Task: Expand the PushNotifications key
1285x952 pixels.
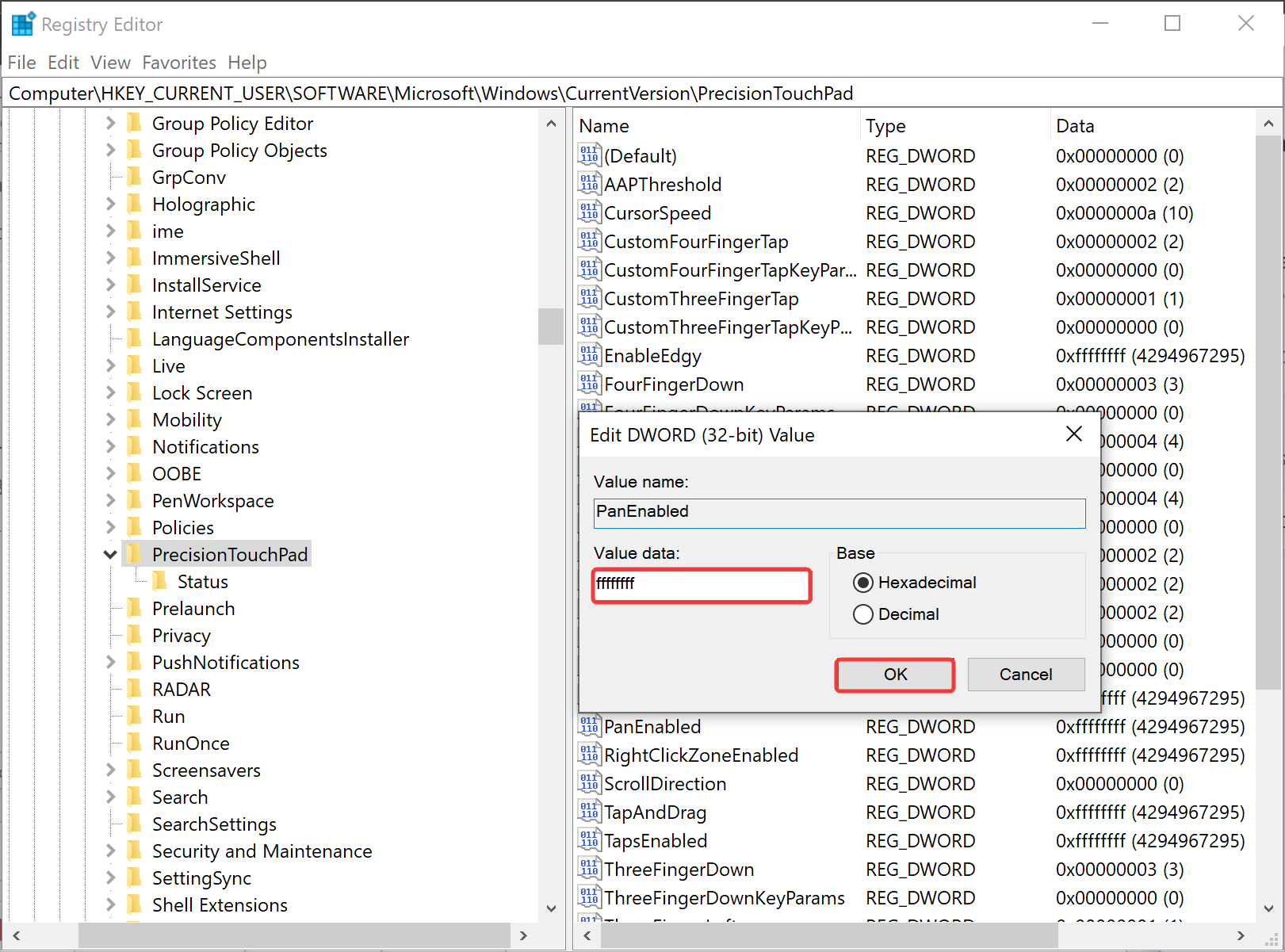Action: (x=110, y=662)
